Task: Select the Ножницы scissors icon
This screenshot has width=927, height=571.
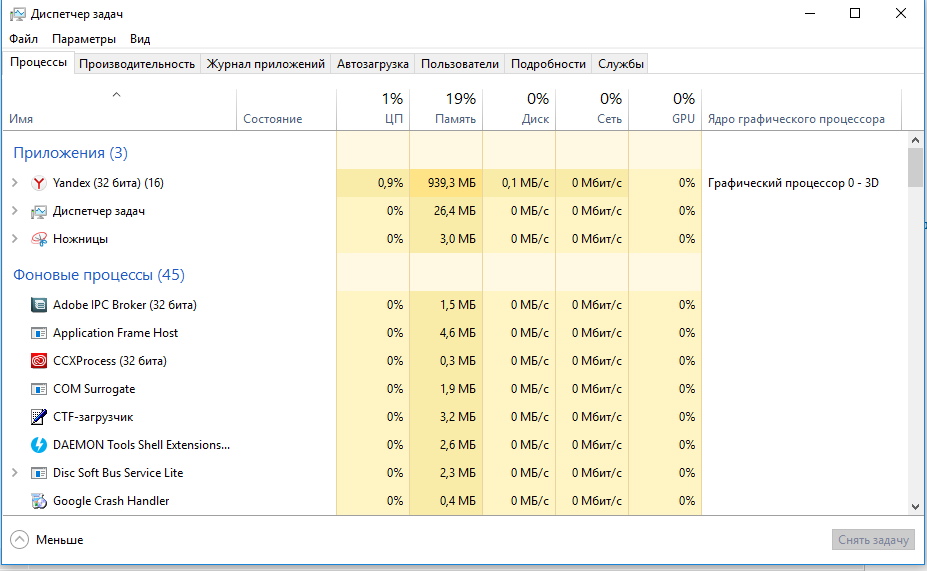Action: 38,239
